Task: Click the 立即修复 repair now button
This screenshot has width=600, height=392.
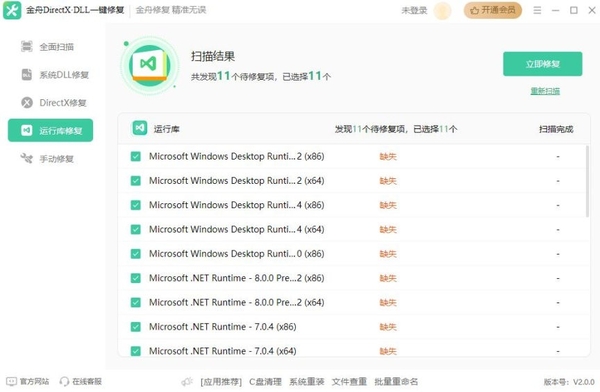Action: click(x=543, y=64)
